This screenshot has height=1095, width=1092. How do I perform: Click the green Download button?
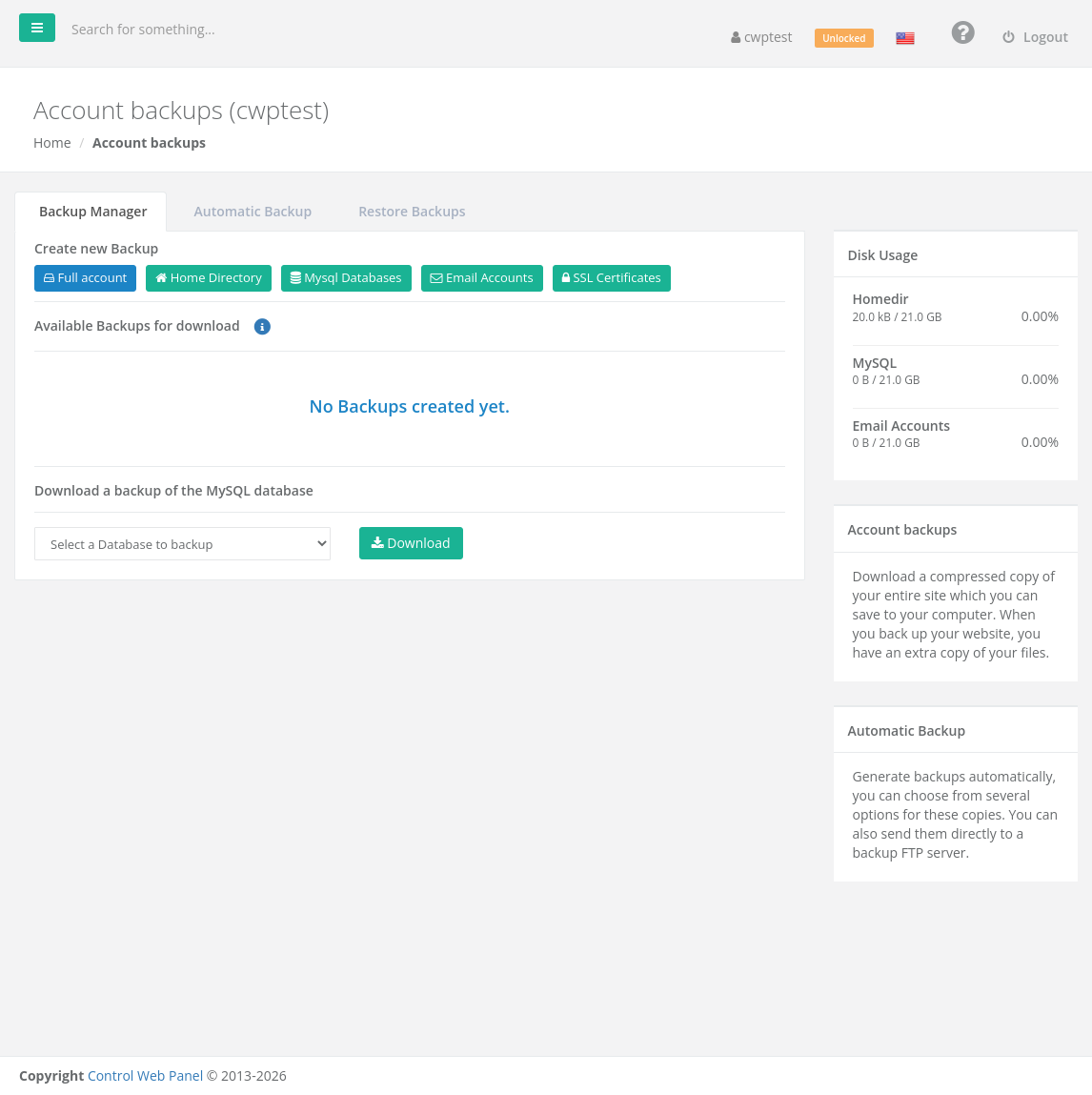[411, 543]
